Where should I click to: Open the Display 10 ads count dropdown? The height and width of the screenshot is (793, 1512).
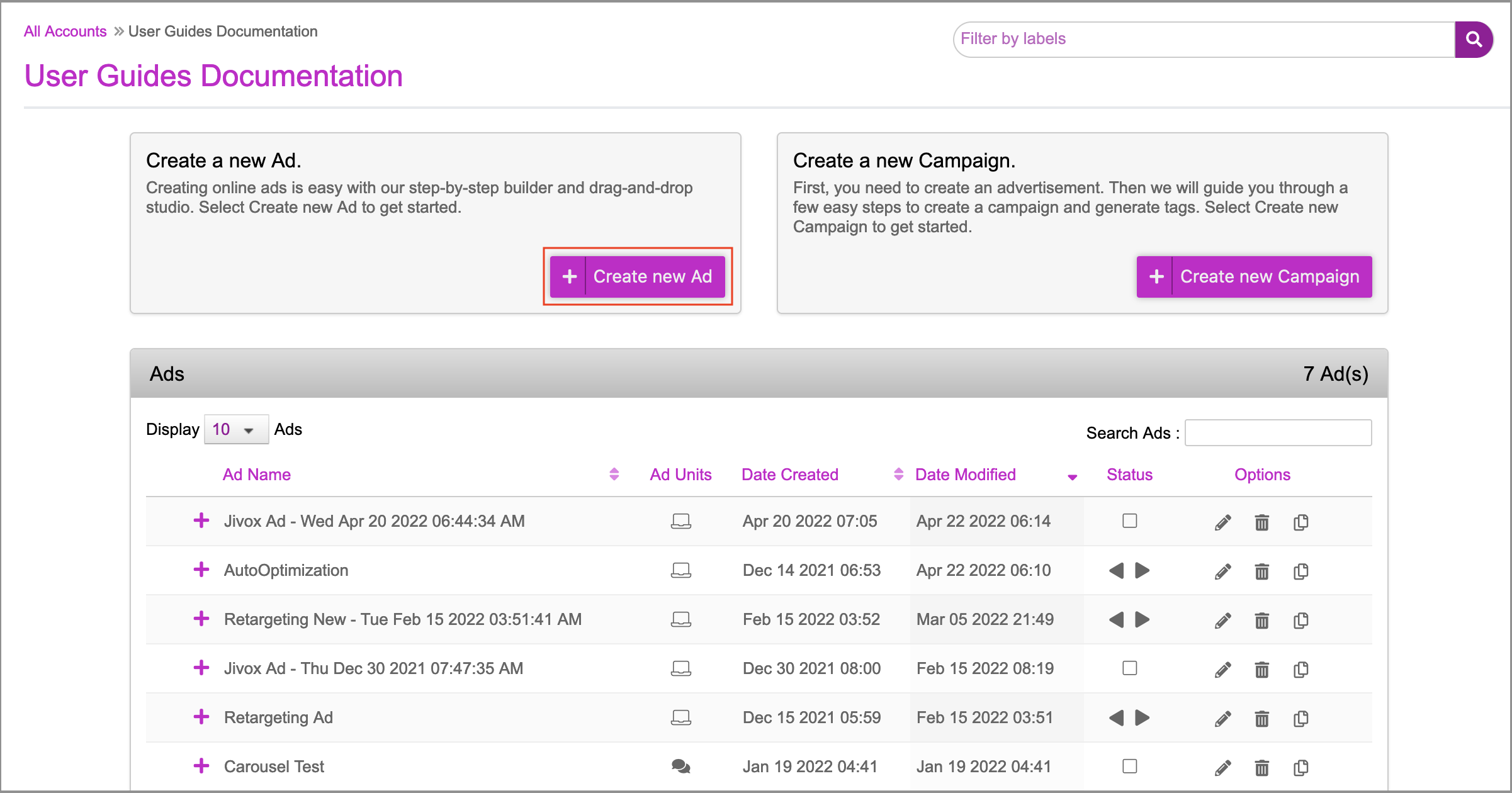point(236,430)
